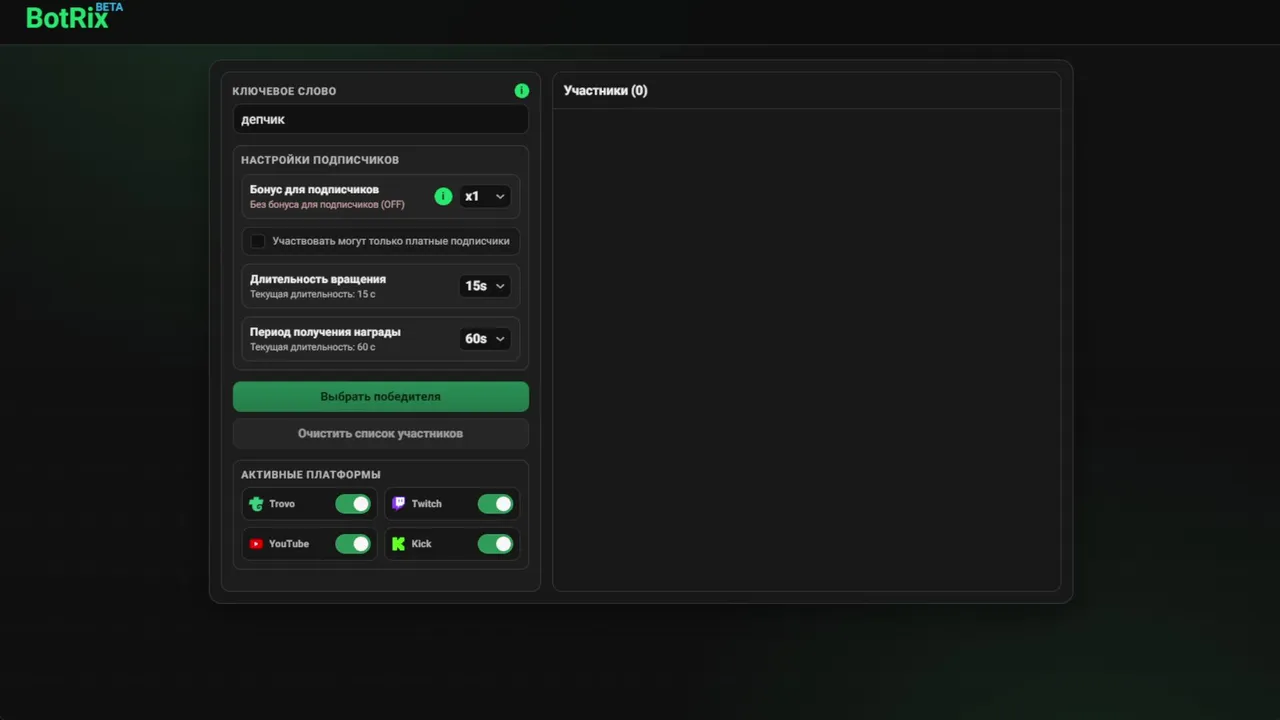The width and height of the screenshot is (1280, 720).
Task: Focus the keyword field containing депчик
Action: click(x=380, y=119)
